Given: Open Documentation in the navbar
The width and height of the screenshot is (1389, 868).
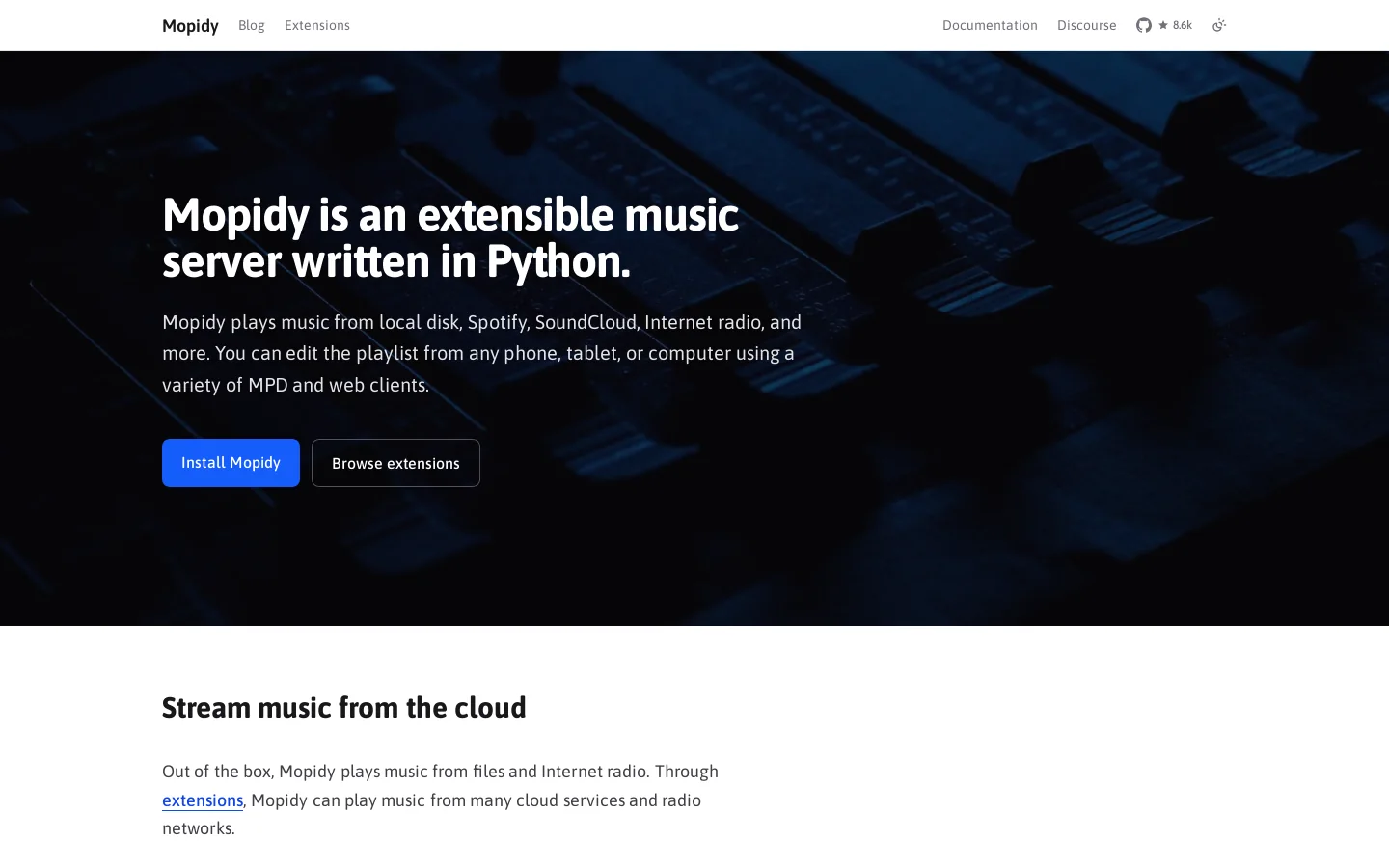Looking at the screenshot, I should [x=990, y=25].
